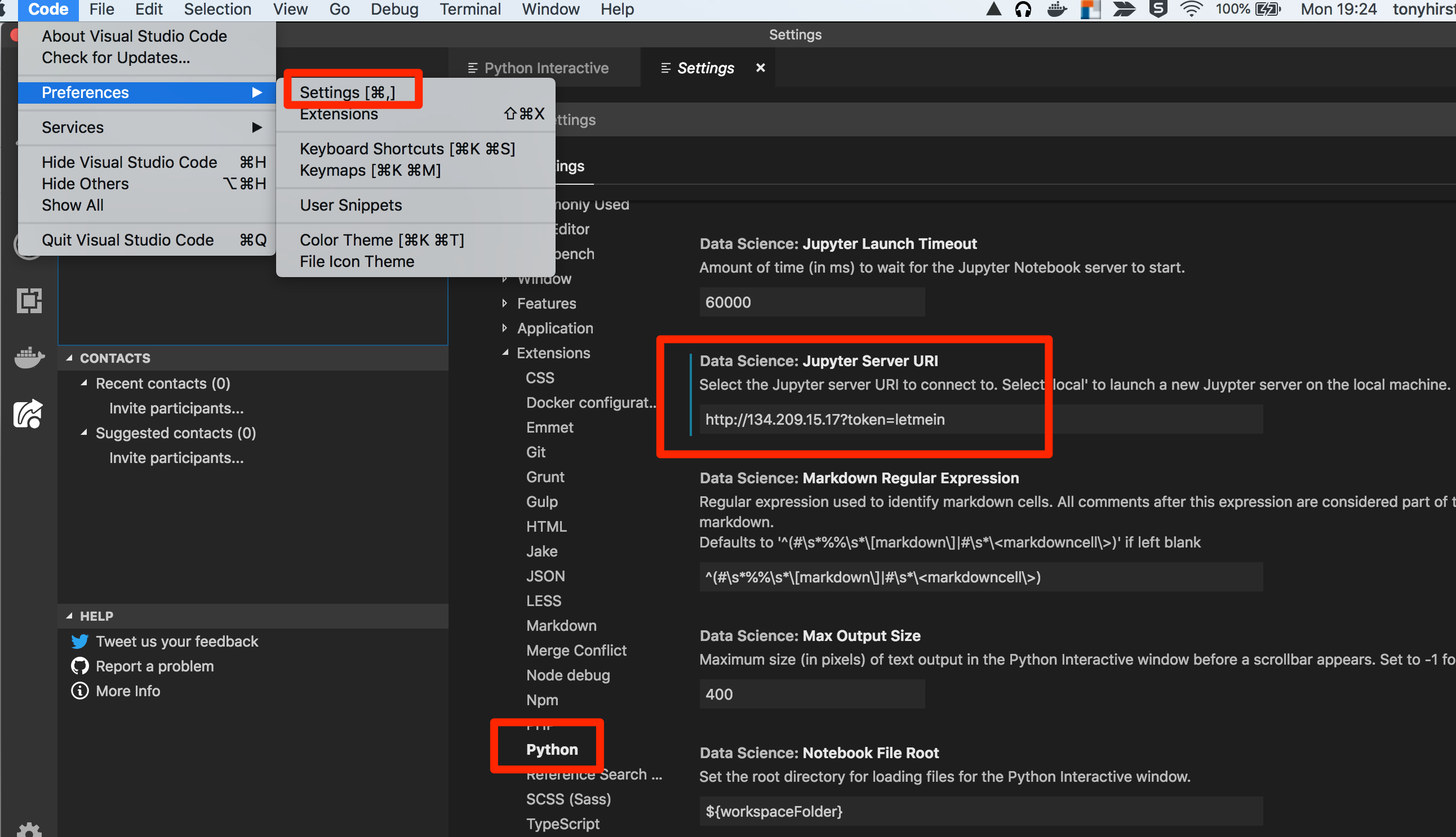The height and width of the screenshot is (837, 1456).
Task: Click the S-shaped menu bar icon
Action: [x=1157, y=9]
